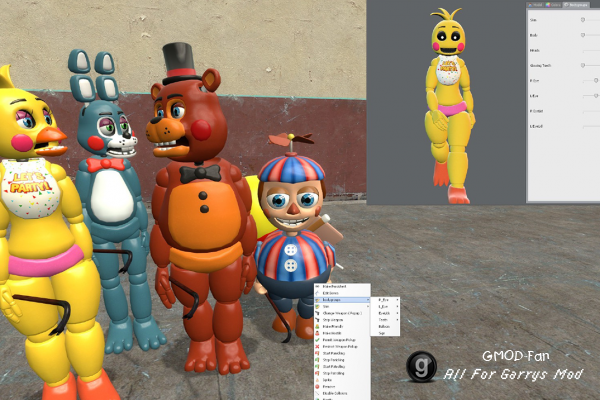Expand the L_Eye submenu
The width and height of the screenshot is (600, 400).
point(385,306)
